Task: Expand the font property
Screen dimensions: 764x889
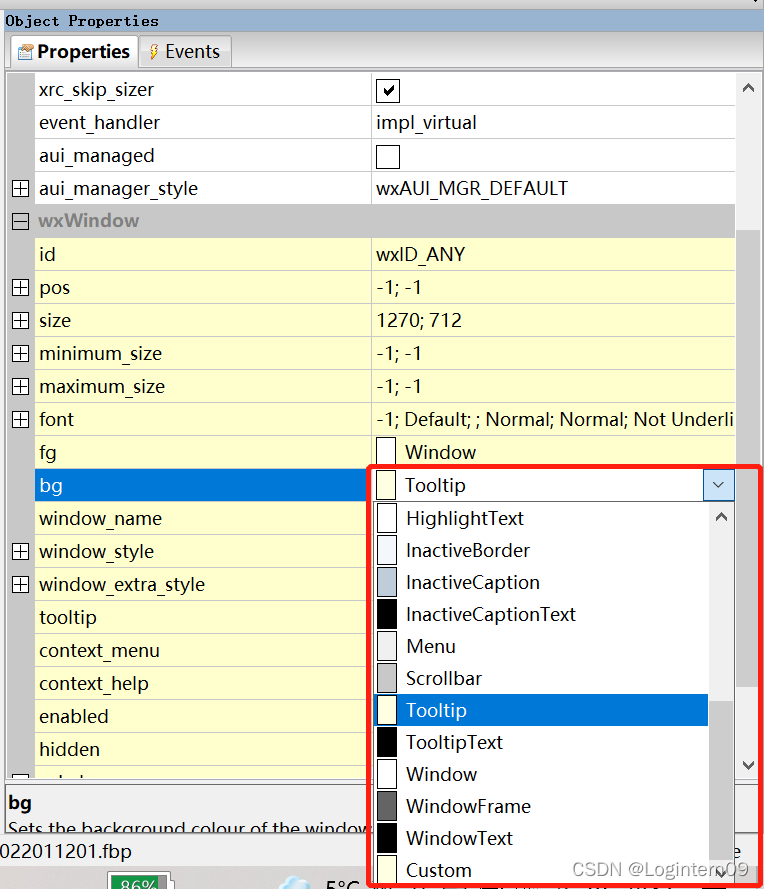Action: tap(20, 419)
